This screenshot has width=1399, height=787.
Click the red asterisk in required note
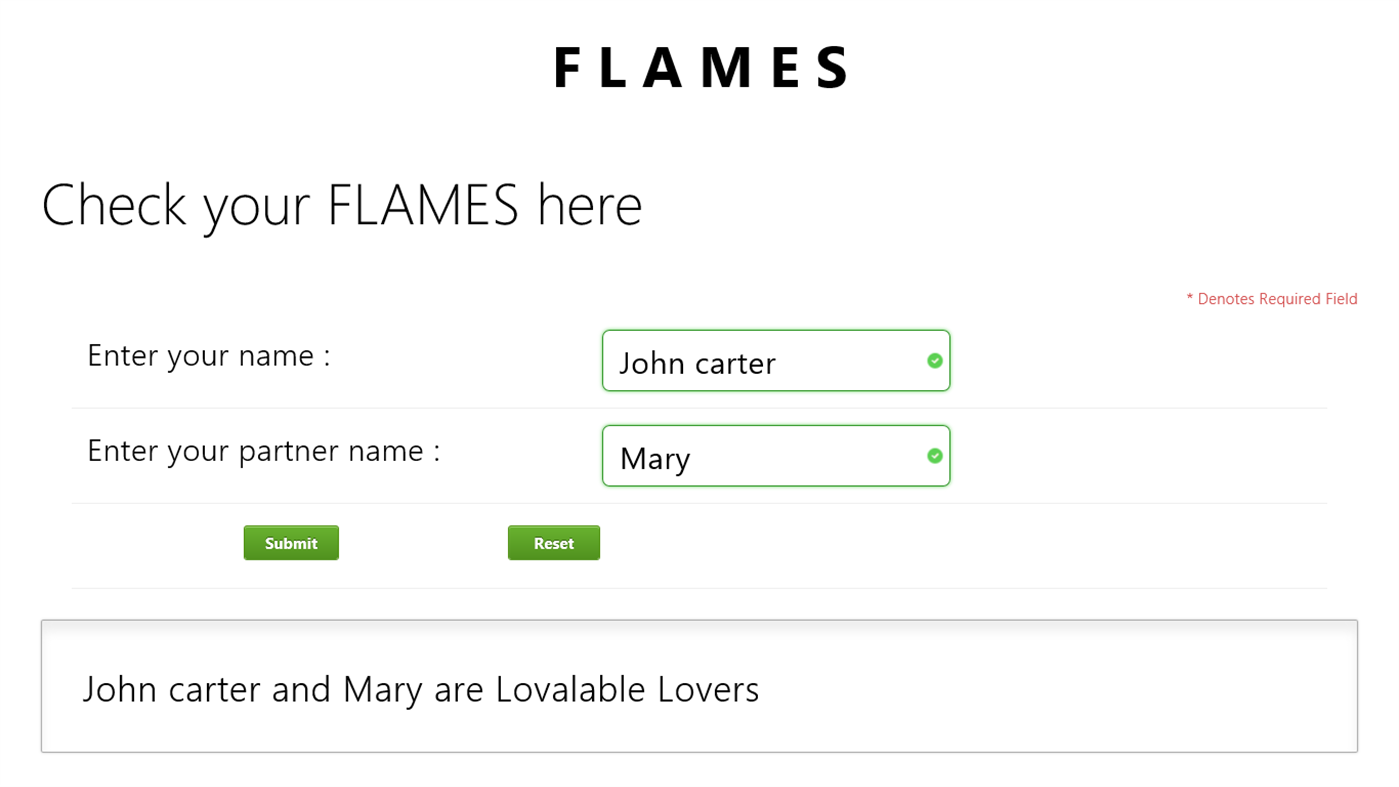(x=1190, y=299)
